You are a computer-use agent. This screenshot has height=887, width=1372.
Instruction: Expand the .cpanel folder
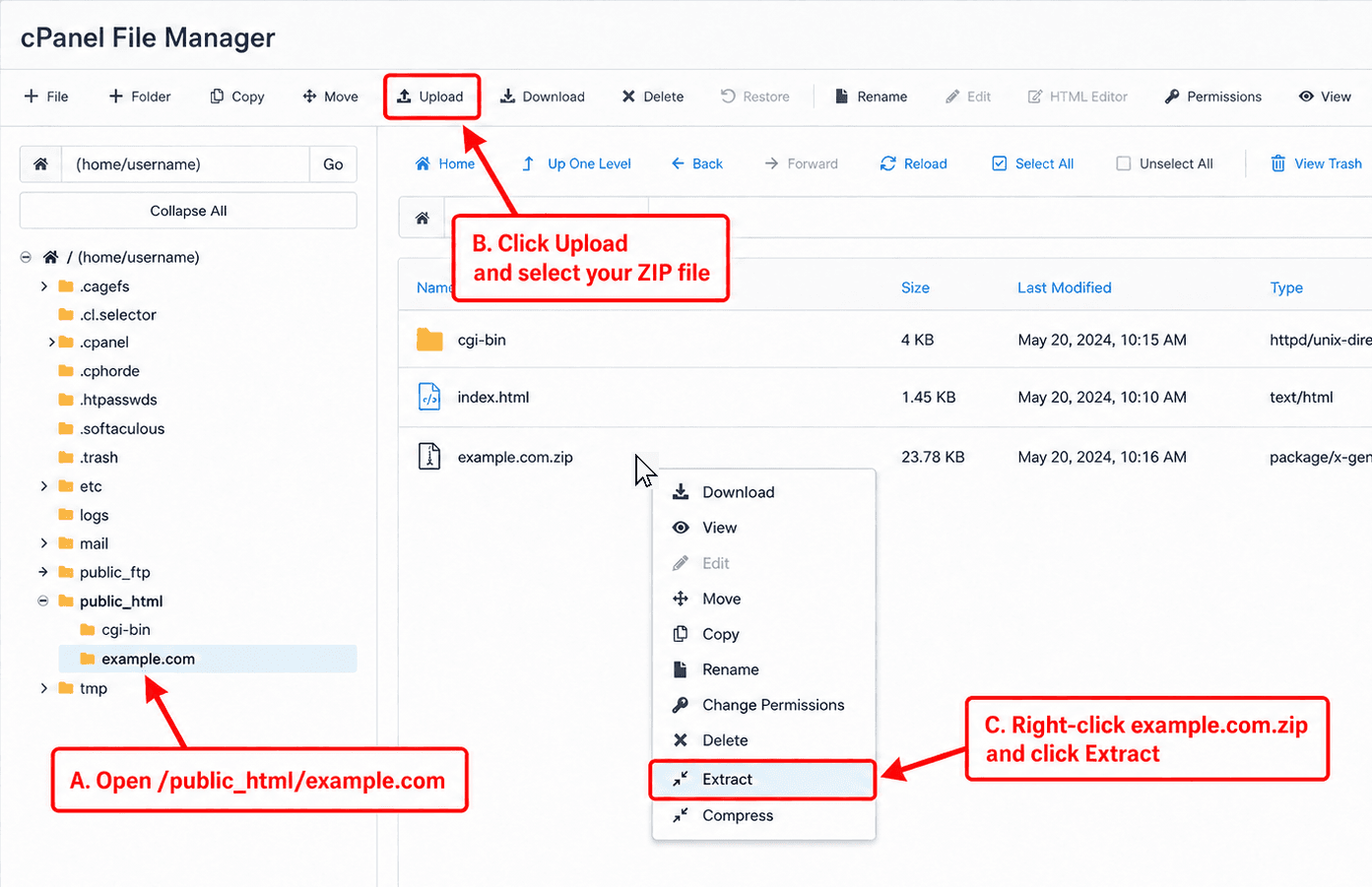click(x=51, y=343)
